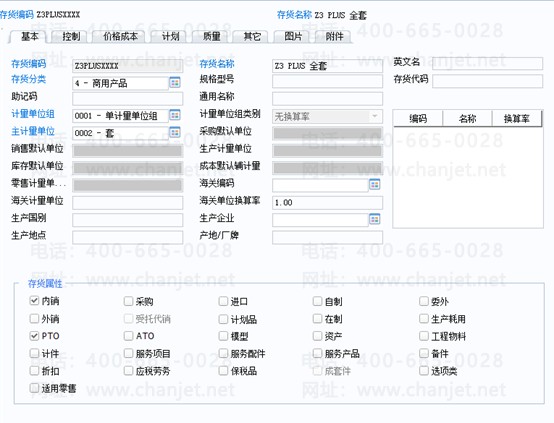Click the 换算率 column header

tap(517, 118)
